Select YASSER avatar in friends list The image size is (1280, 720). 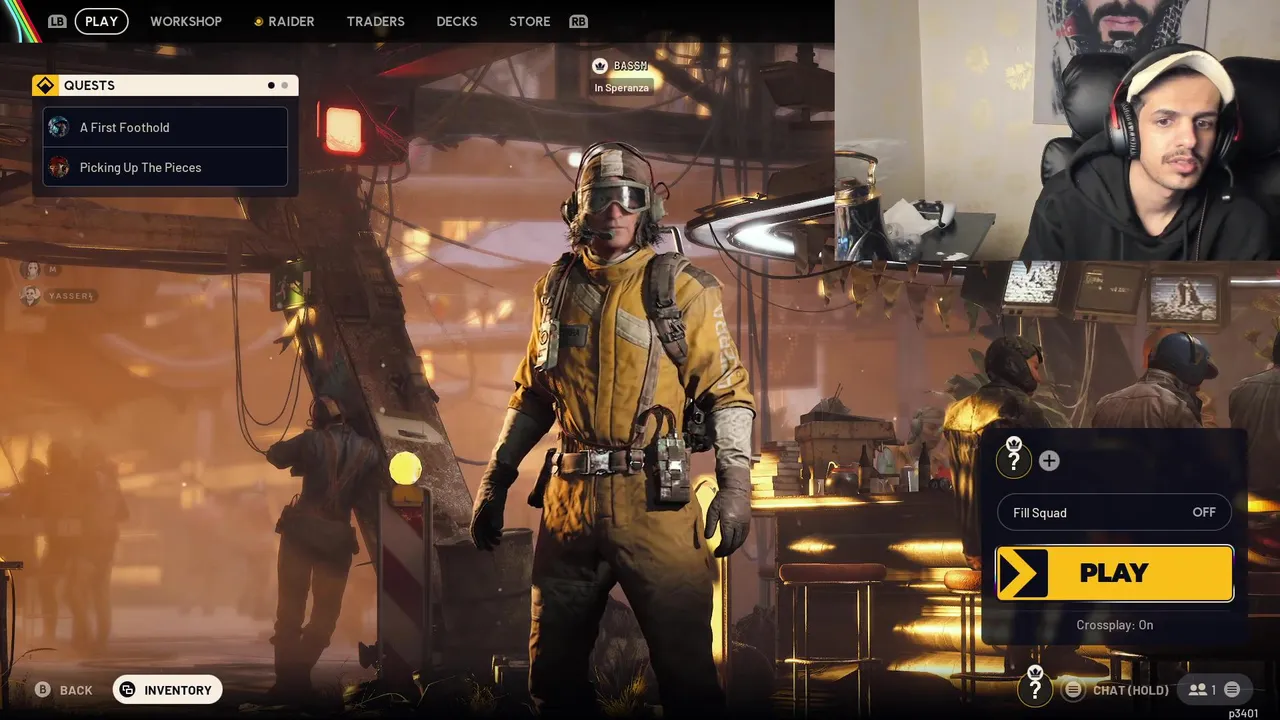tap(32, 296)
